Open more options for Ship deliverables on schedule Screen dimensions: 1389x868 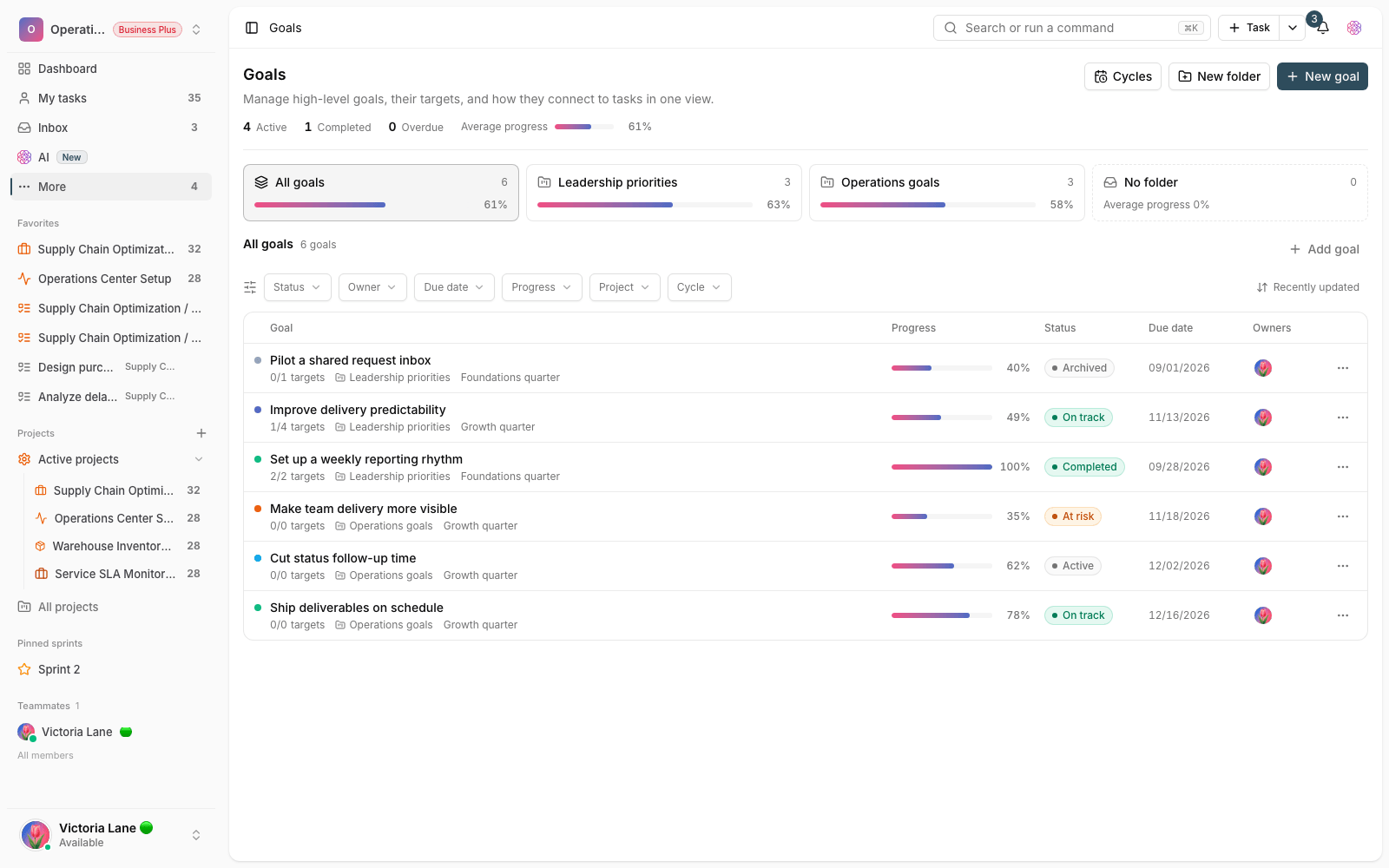coord(1343,615)
